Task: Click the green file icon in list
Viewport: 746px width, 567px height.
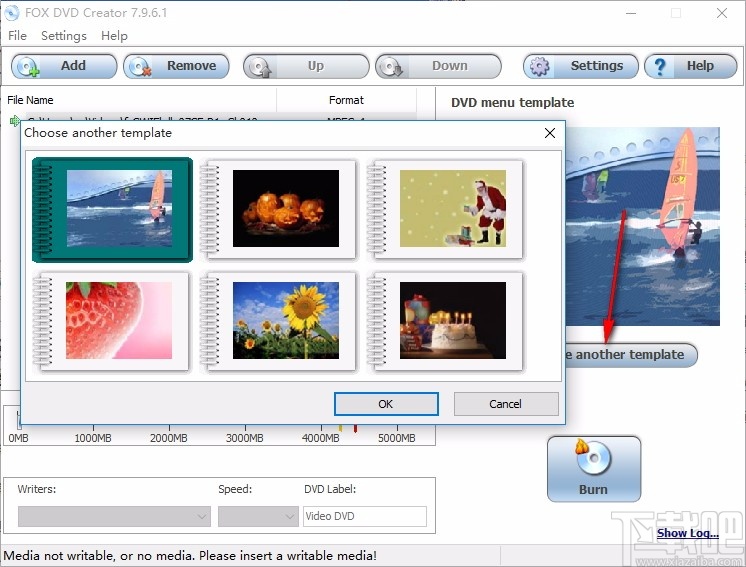Action: click(15, 121)
